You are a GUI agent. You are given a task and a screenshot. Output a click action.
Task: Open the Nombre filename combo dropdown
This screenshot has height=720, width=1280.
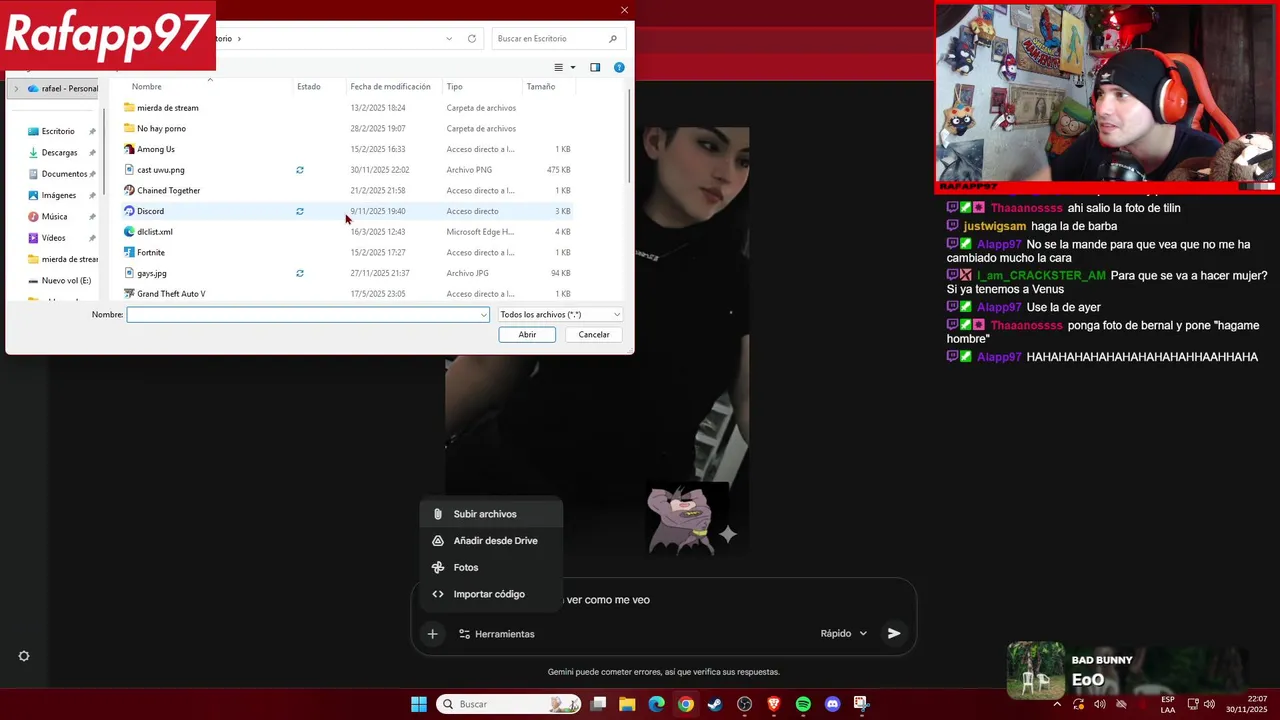484,315
